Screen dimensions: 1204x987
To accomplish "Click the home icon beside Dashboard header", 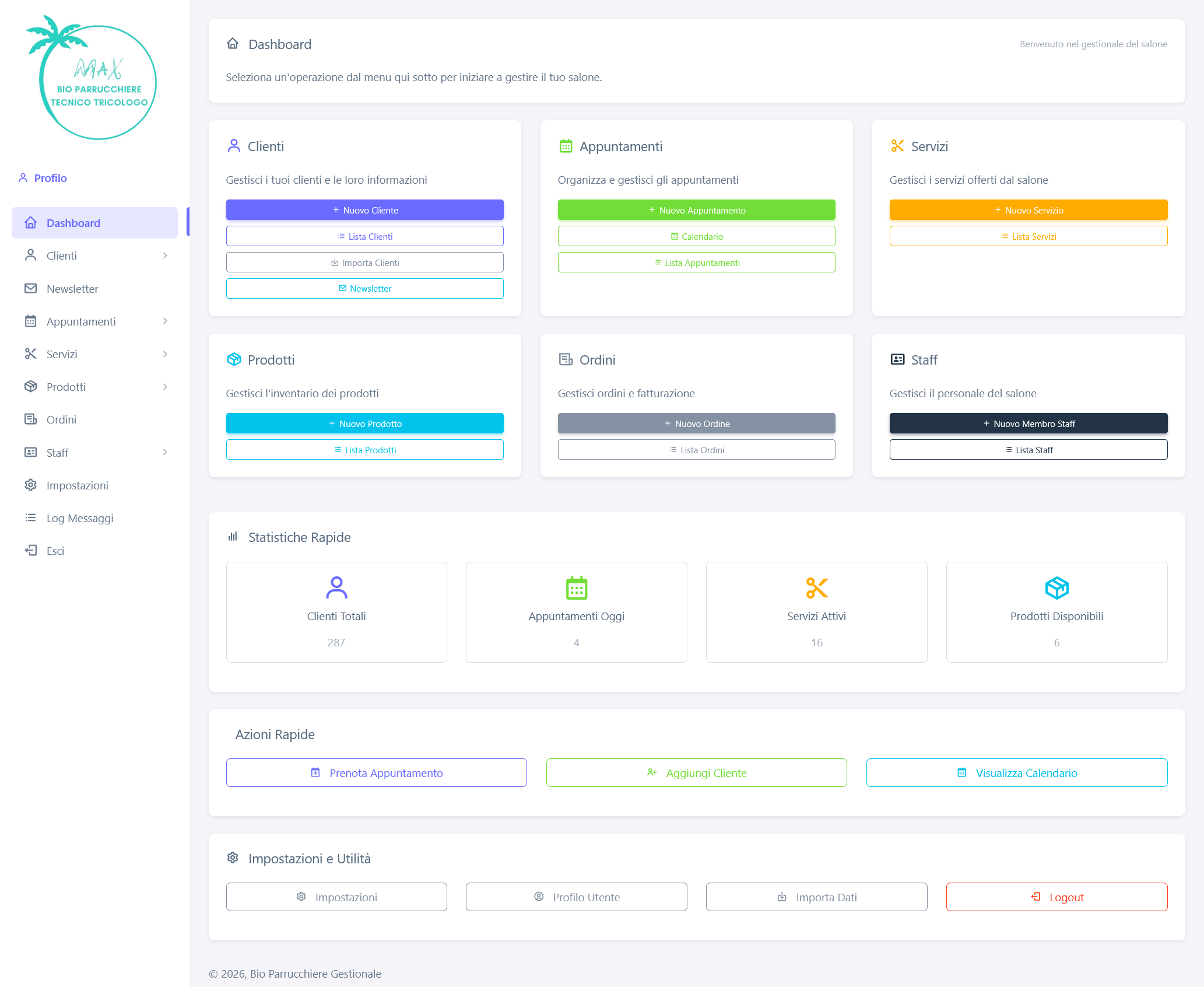I will pos(233,44).
